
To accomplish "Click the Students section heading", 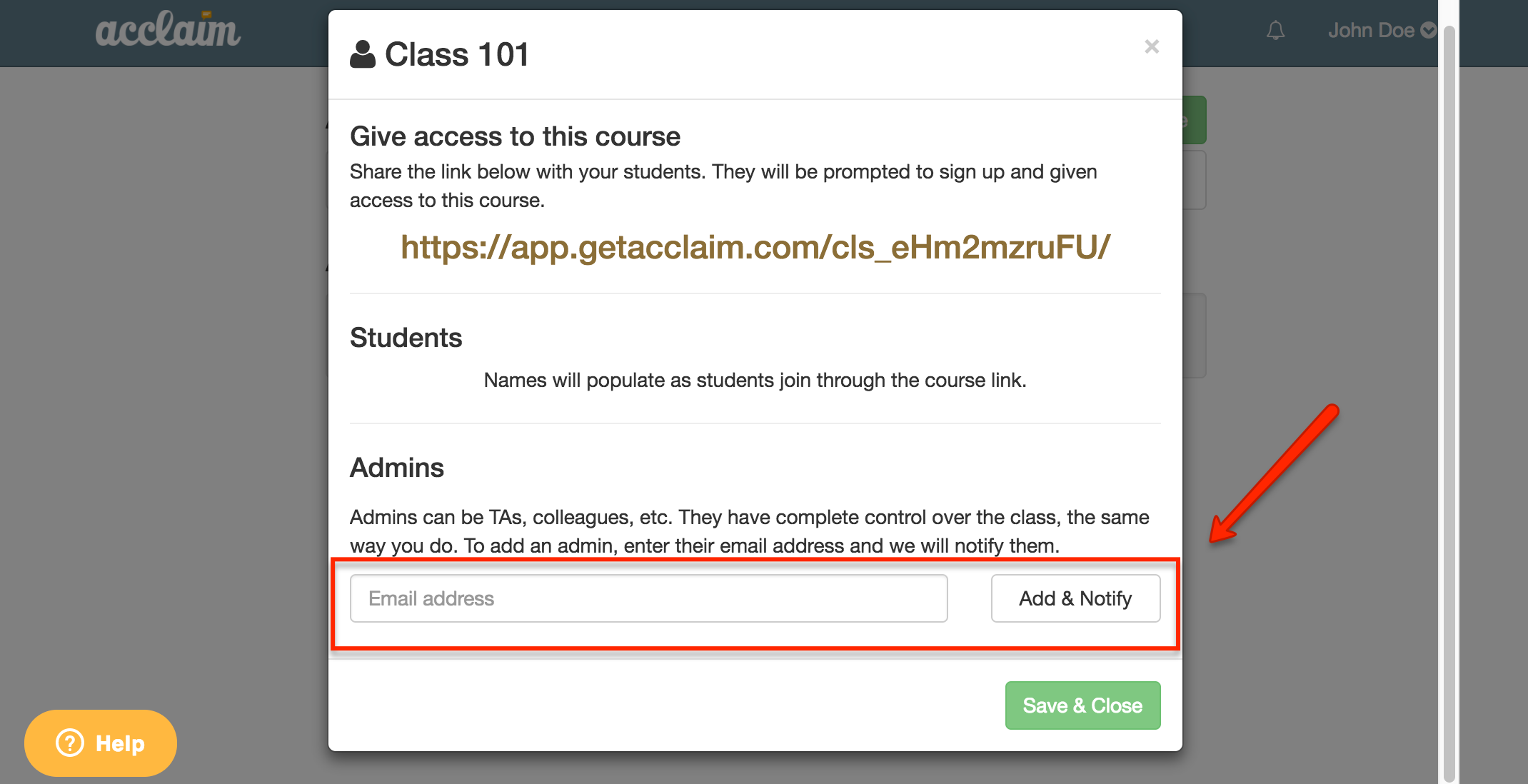I will (x=406, y=338).
